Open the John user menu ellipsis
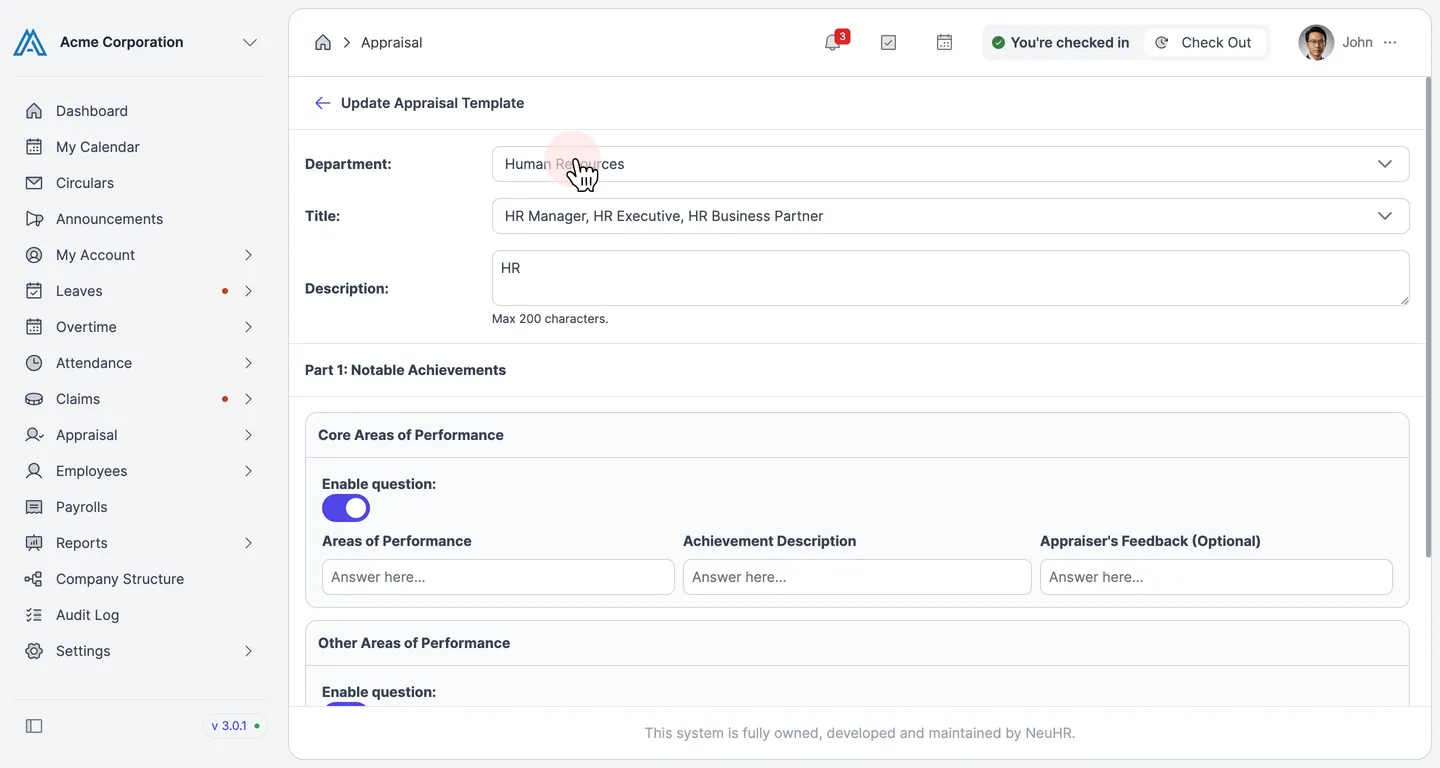The image size is (1440, 768). (1390, 42)
